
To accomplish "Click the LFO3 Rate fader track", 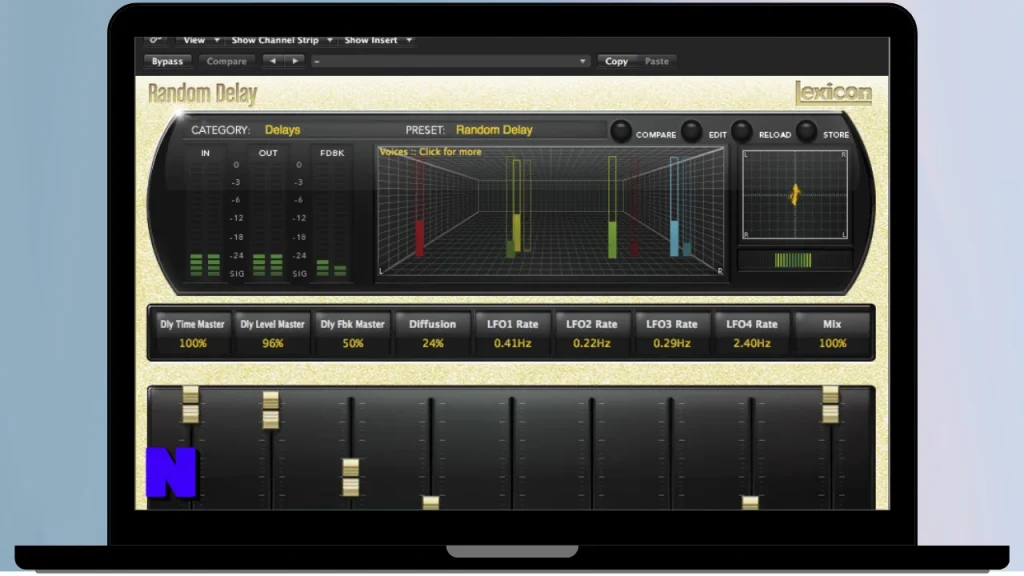I will tap(671, 453).
